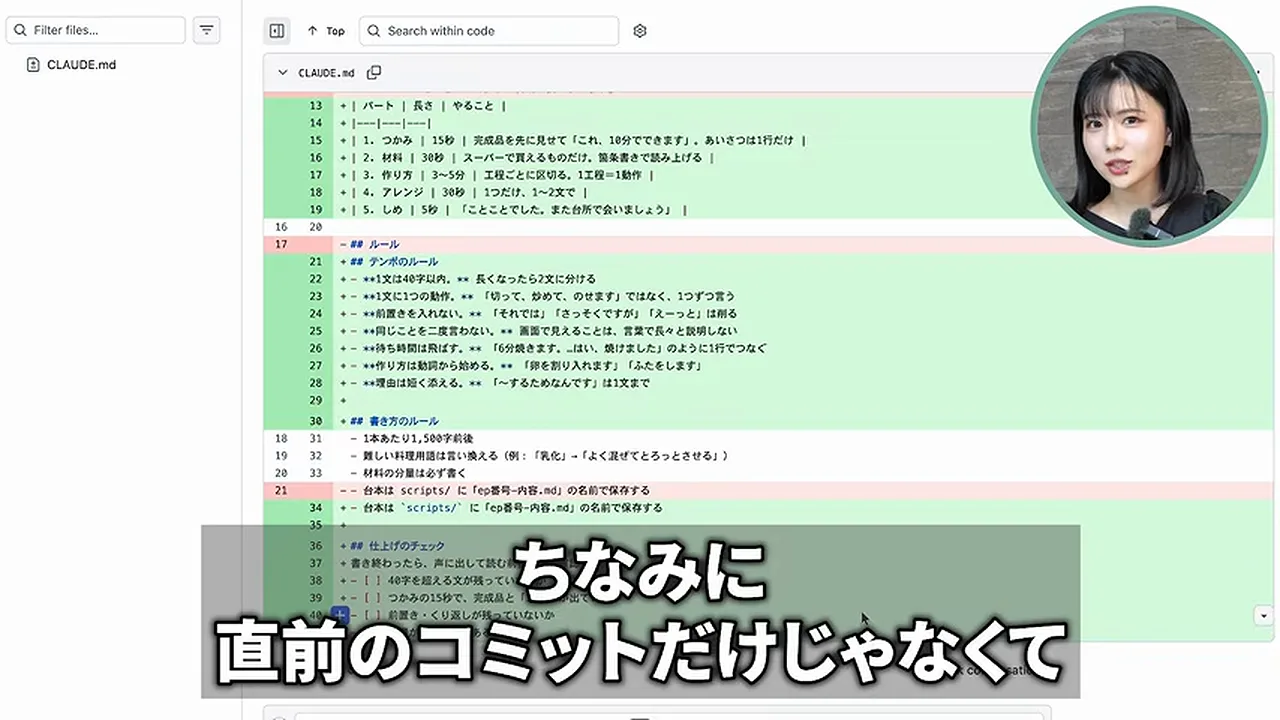Click the file icon beside CLAUDE.md in tree
The height and width of the screenshot is (720, 1280).
coord(34,65)
